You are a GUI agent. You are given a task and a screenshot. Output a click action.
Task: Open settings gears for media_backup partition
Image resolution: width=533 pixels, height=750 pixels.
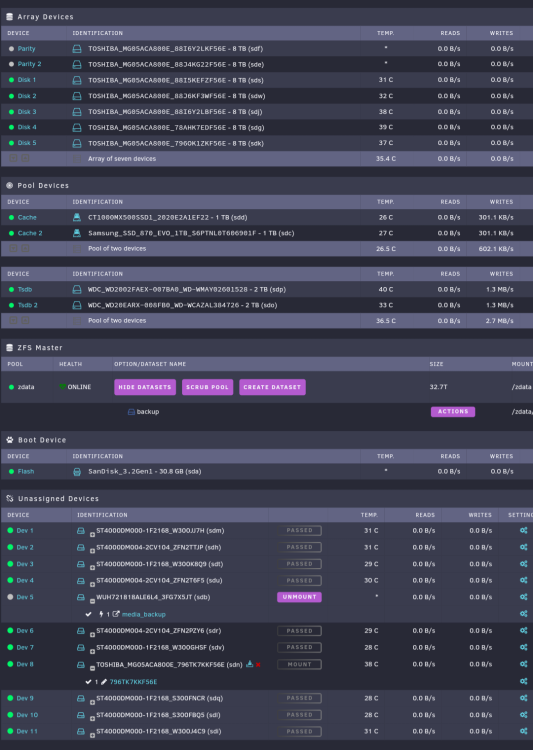(x=523, y=614)
